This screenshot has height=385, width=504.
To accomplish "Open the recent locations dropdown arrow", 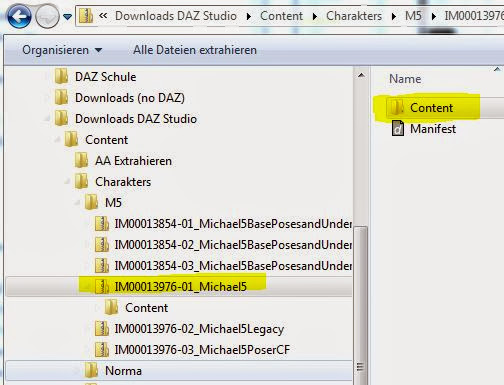I will click(x=68, y=16).
